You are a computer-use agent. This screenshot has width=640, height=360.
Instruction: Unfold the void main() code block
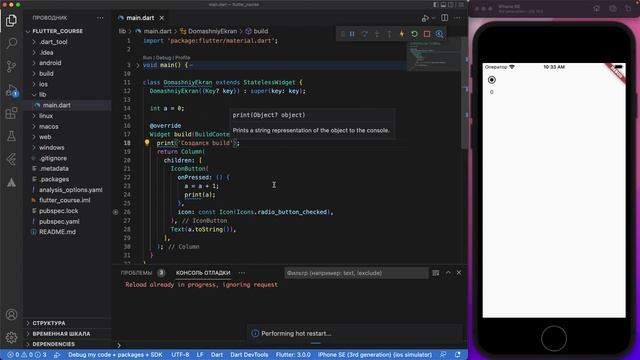(x=138, y=65)
